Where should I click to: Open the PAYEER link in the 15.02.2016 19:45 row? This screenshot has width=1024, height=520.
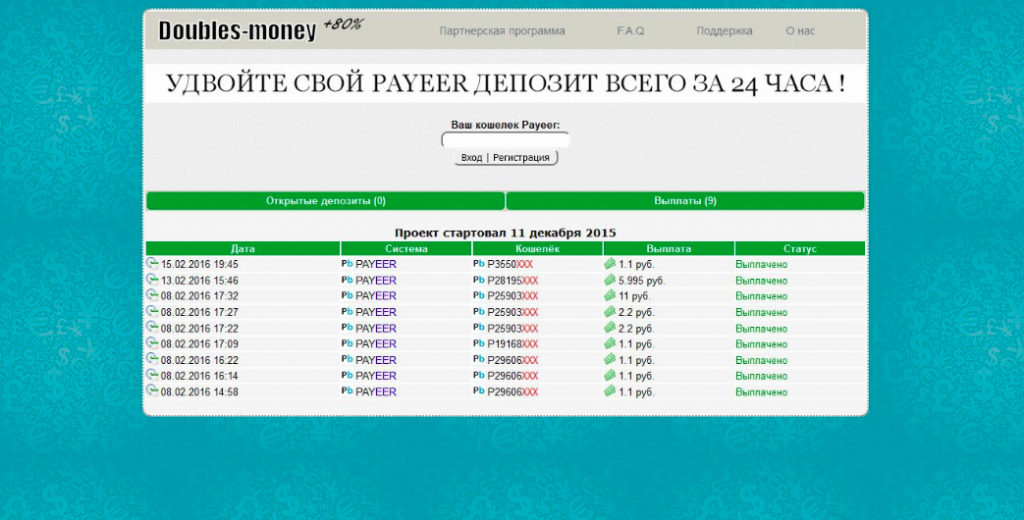376,265
